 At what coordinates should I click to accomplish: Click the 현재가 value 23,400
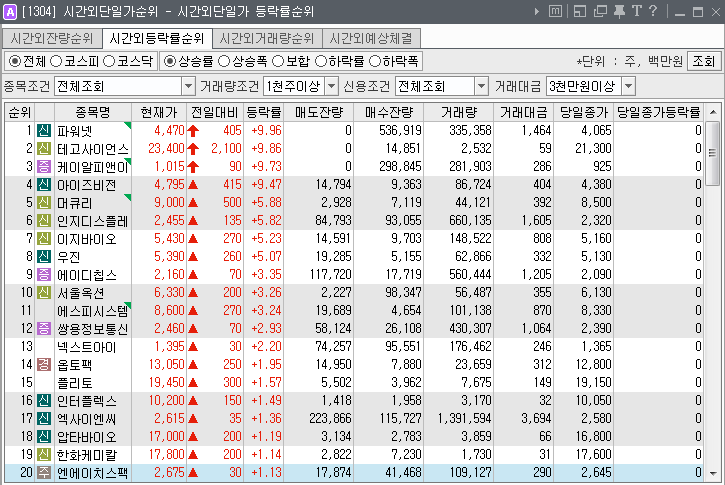[166, 148]
